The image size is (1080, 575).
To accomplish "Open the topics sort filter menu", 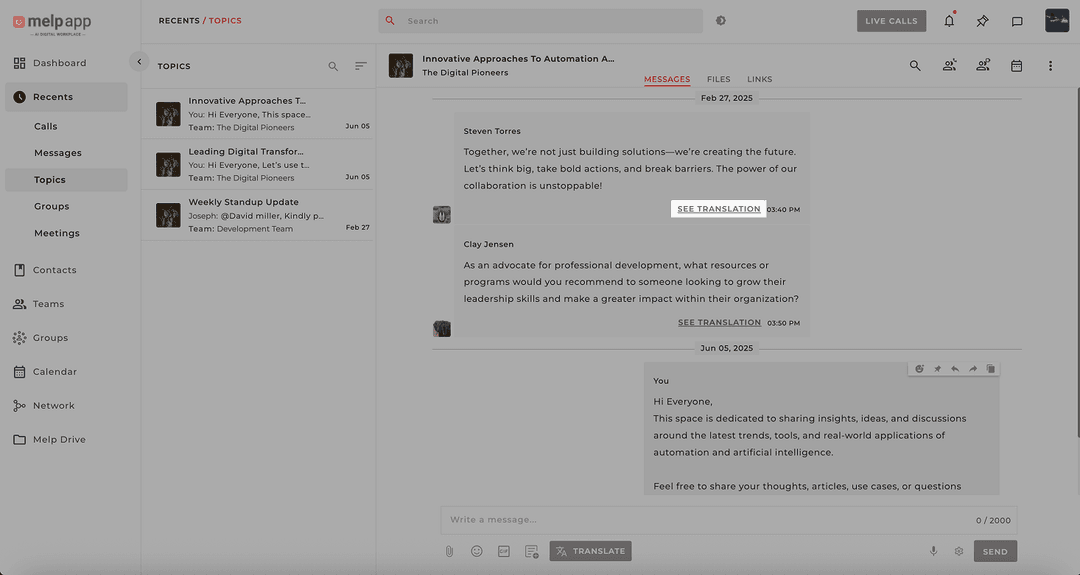I will pos(361,66).
